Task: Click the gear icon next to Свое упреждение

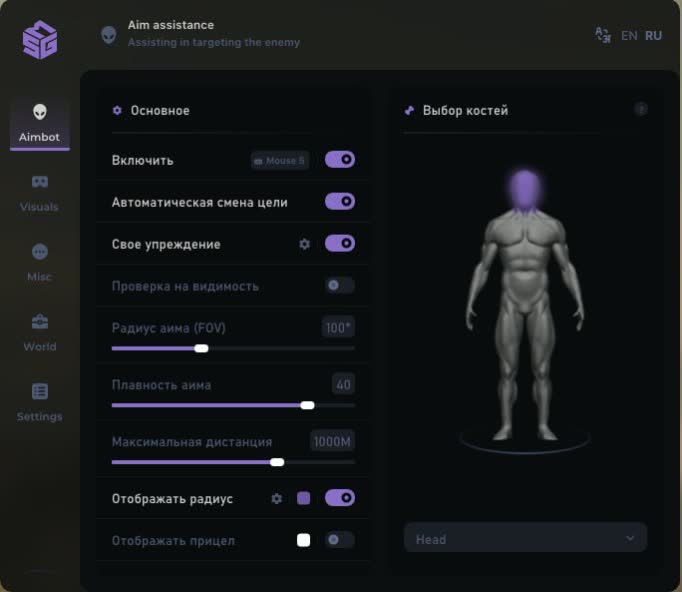Action: [305, 244]
